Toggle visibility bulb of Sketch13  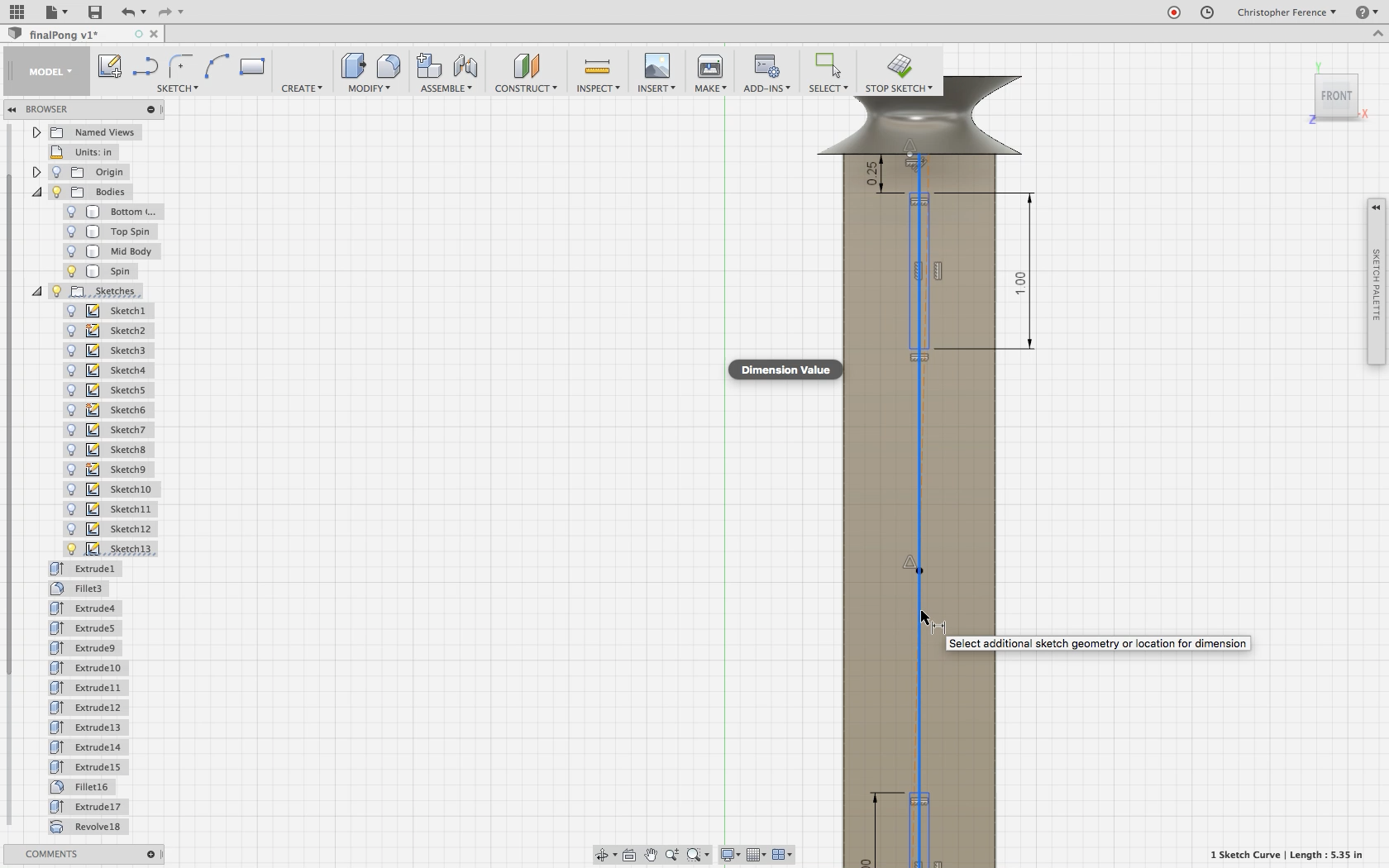(71, 549)
